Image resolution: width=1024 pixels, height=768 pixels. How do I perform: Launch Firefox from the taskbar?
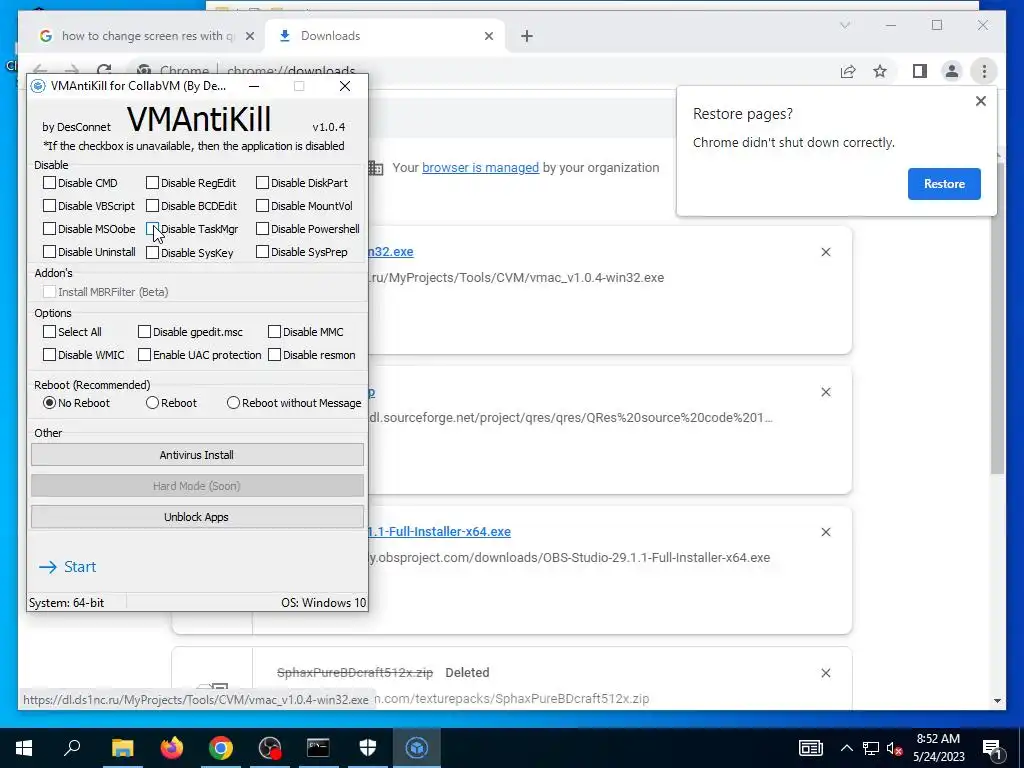click(172, 748)
